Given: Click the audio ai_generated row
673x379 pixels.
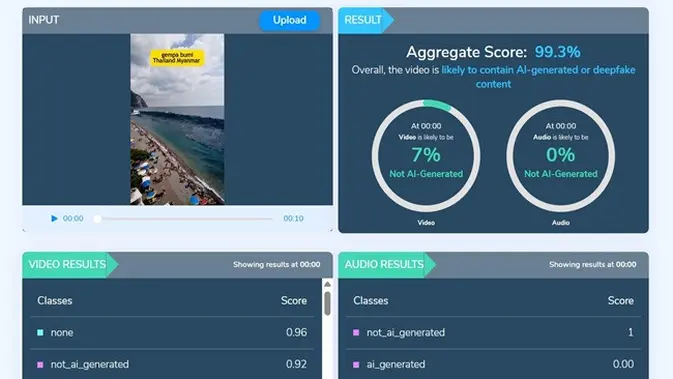Looking at the screenshot, I should 494,364.
